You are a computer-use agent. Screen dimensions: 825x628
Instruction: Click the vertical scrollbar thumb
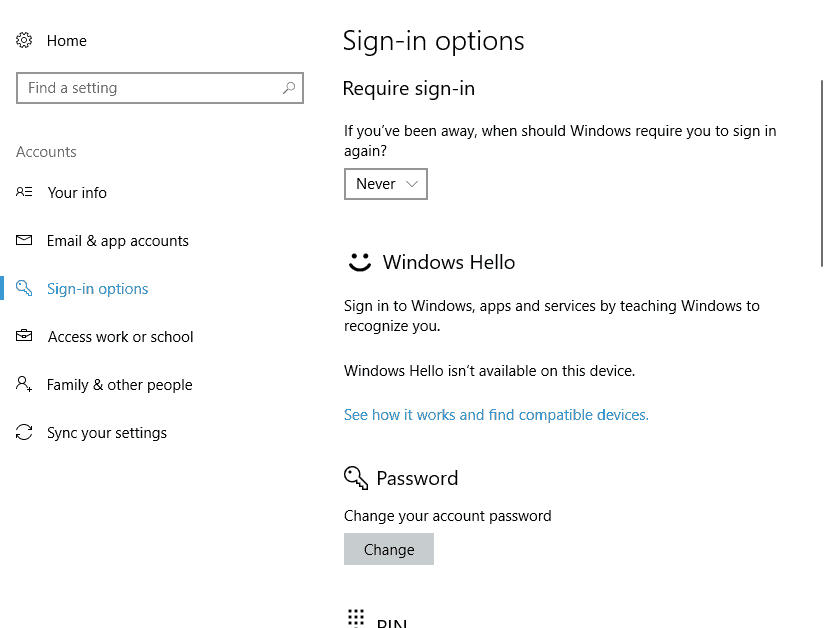[x=822, y=174]
